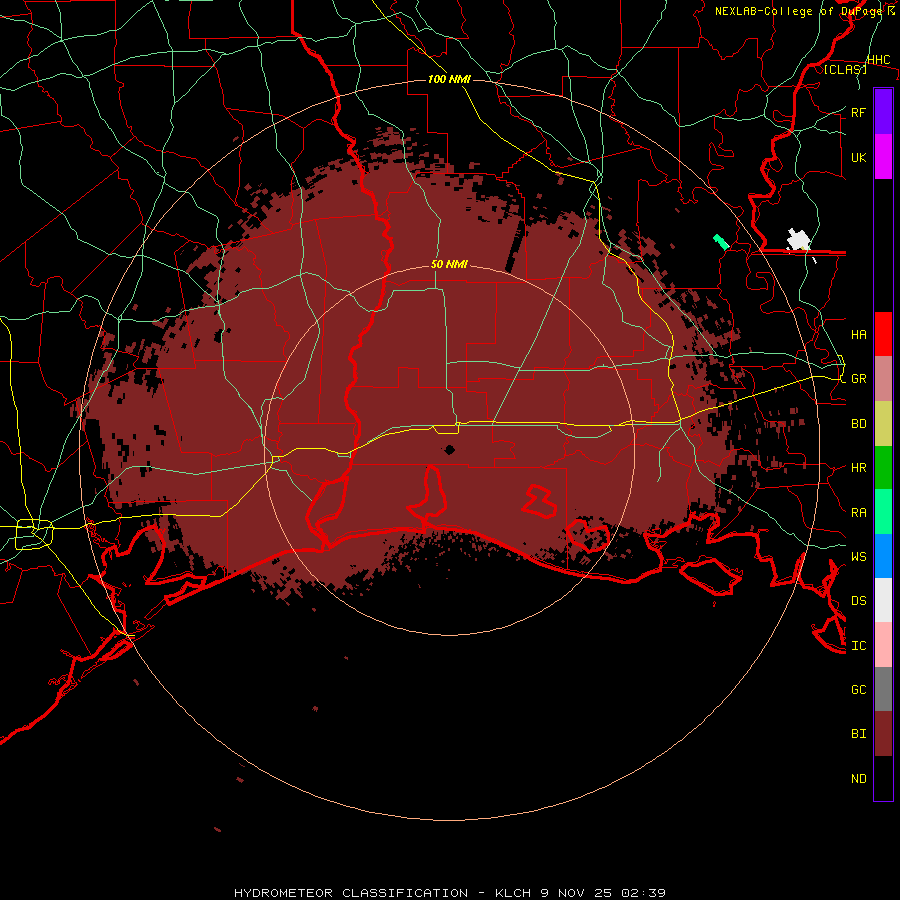The height and width of the screenshot is (900, 900).
Task: Click the ND legend label
Action: point(858,779)
